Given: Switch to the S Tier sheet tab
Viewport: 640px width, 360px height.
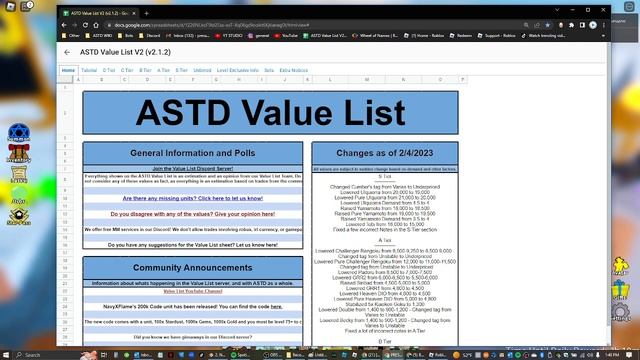Looking at the screenshot, I should pyautogui.click(x=181, y=70).
